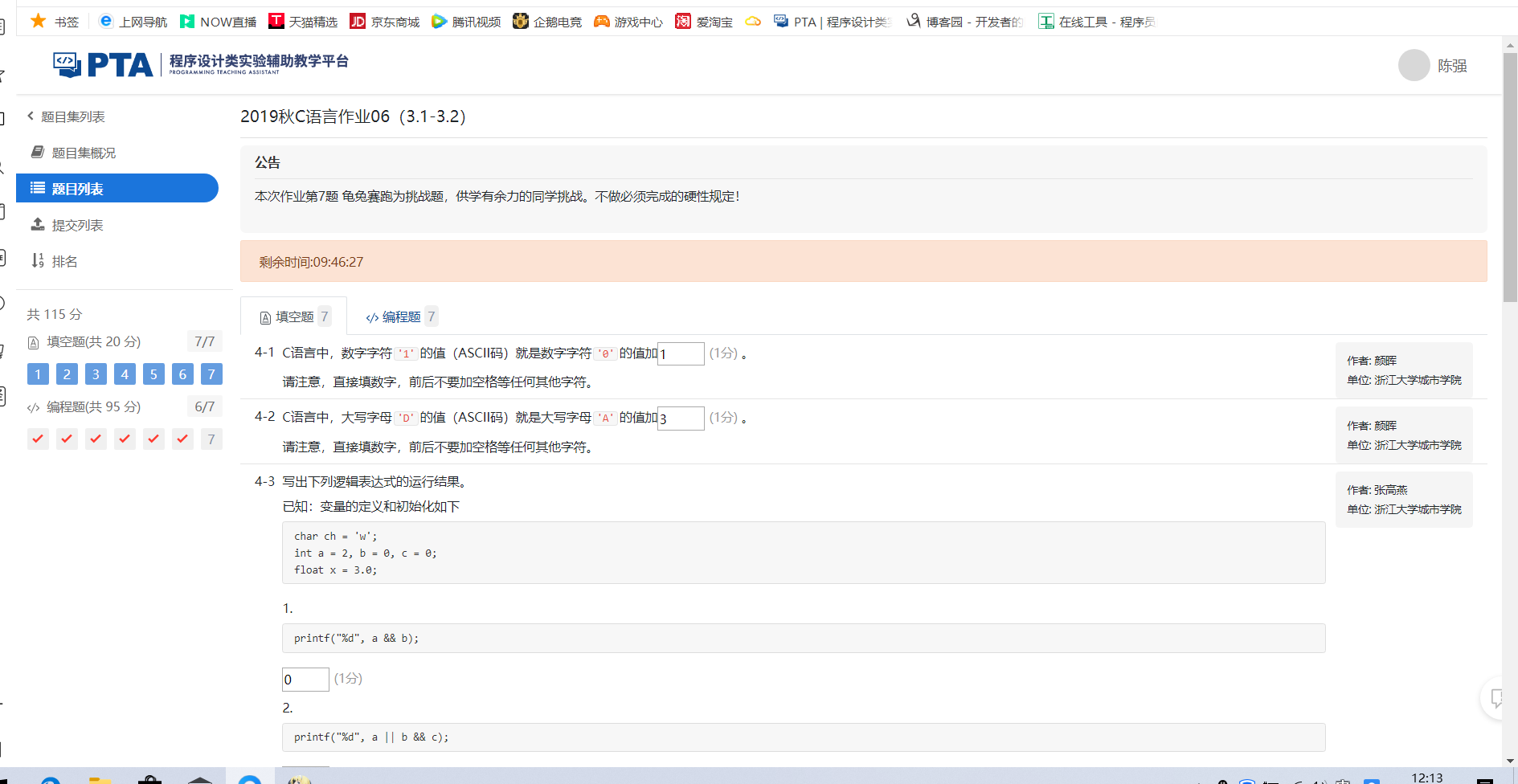Image resolution: width=1518 pixels, height=784 pixels.
Task: Click the username 陈强
Action: [1452, 66]
